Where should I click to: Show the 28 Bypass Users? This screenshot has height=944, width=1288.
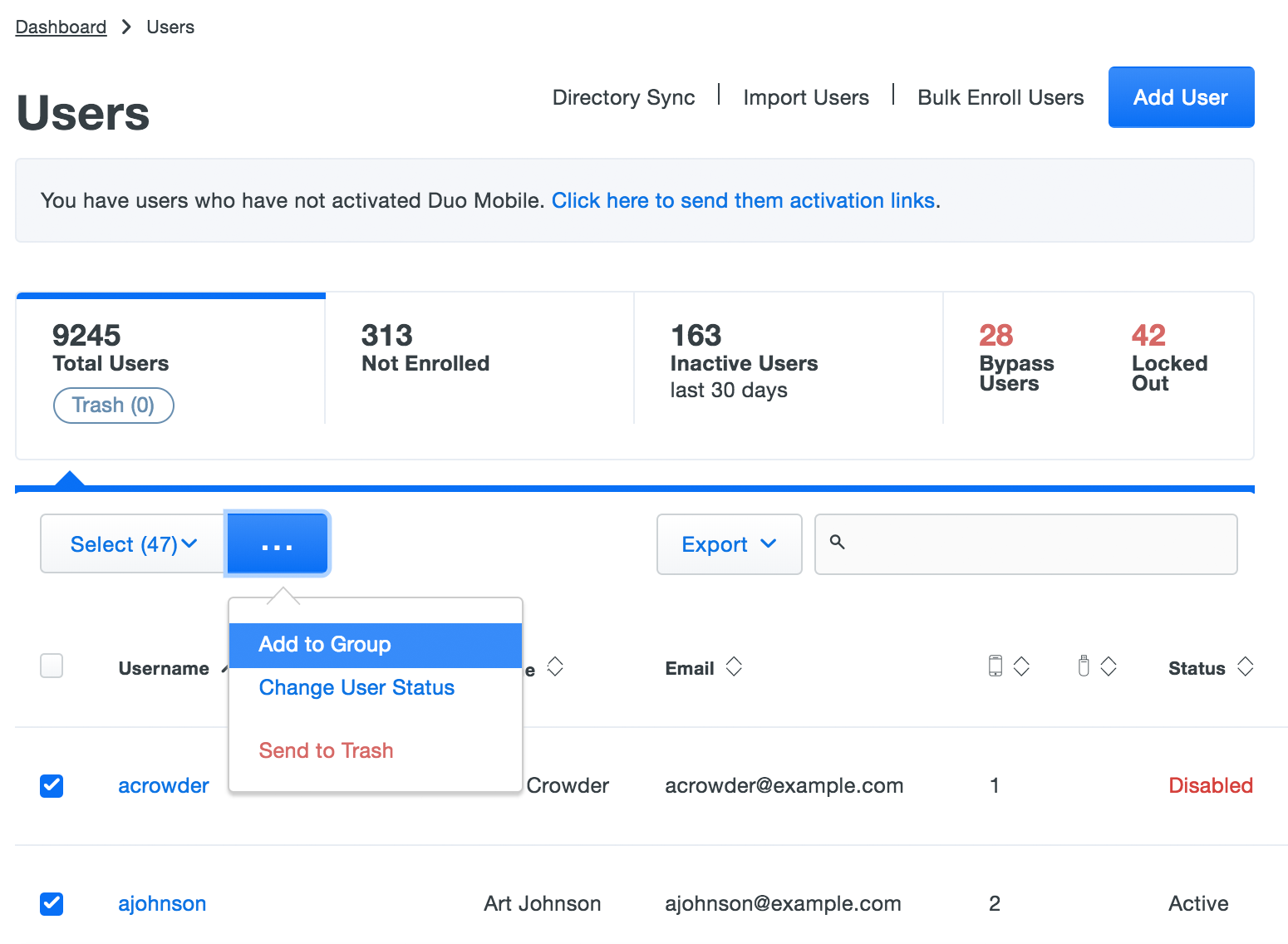click(x=1016, y=357)
